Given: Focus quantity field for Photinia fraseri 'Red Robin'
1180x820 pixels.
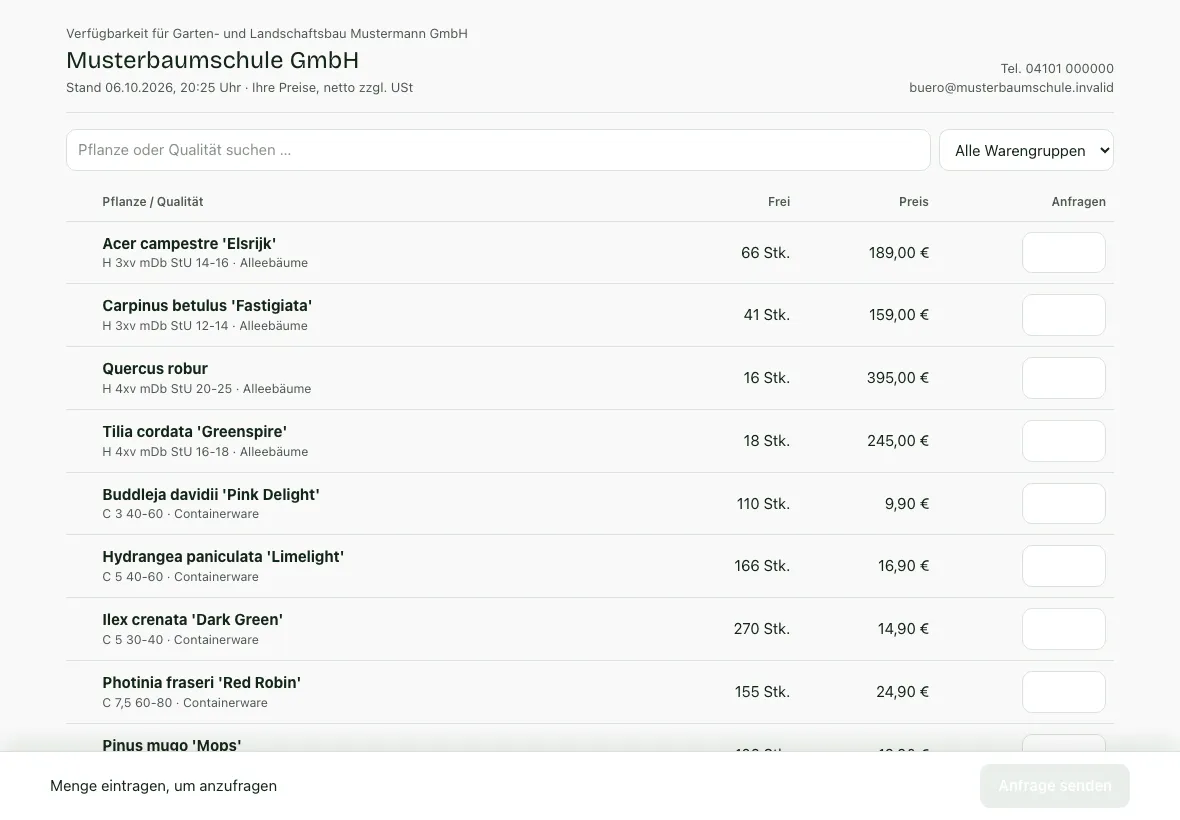Looking at the screenshot, I should (1063, 692).
